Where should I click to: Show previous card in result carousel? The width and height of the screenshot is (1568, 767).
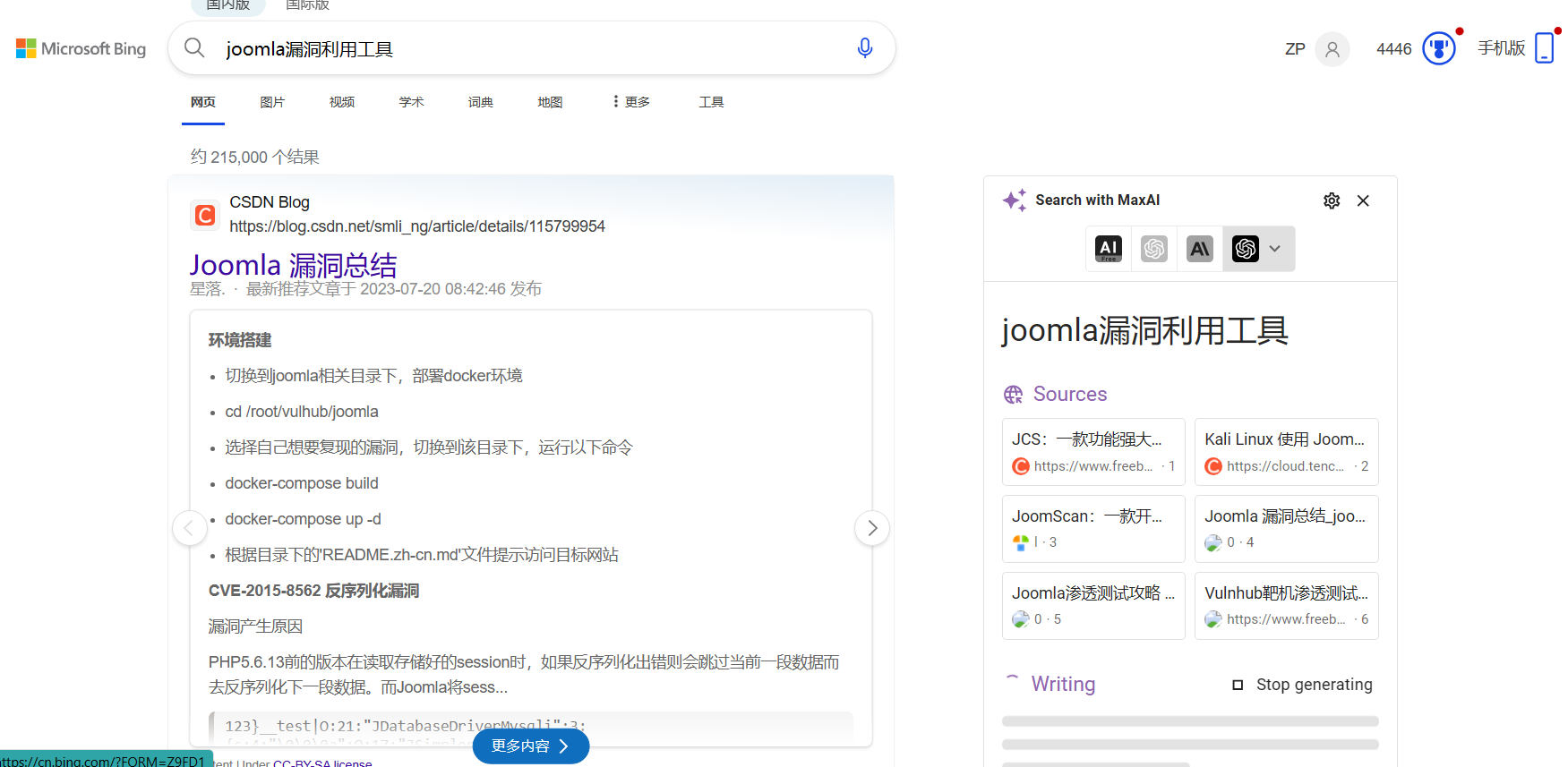(x=189, y=528)
